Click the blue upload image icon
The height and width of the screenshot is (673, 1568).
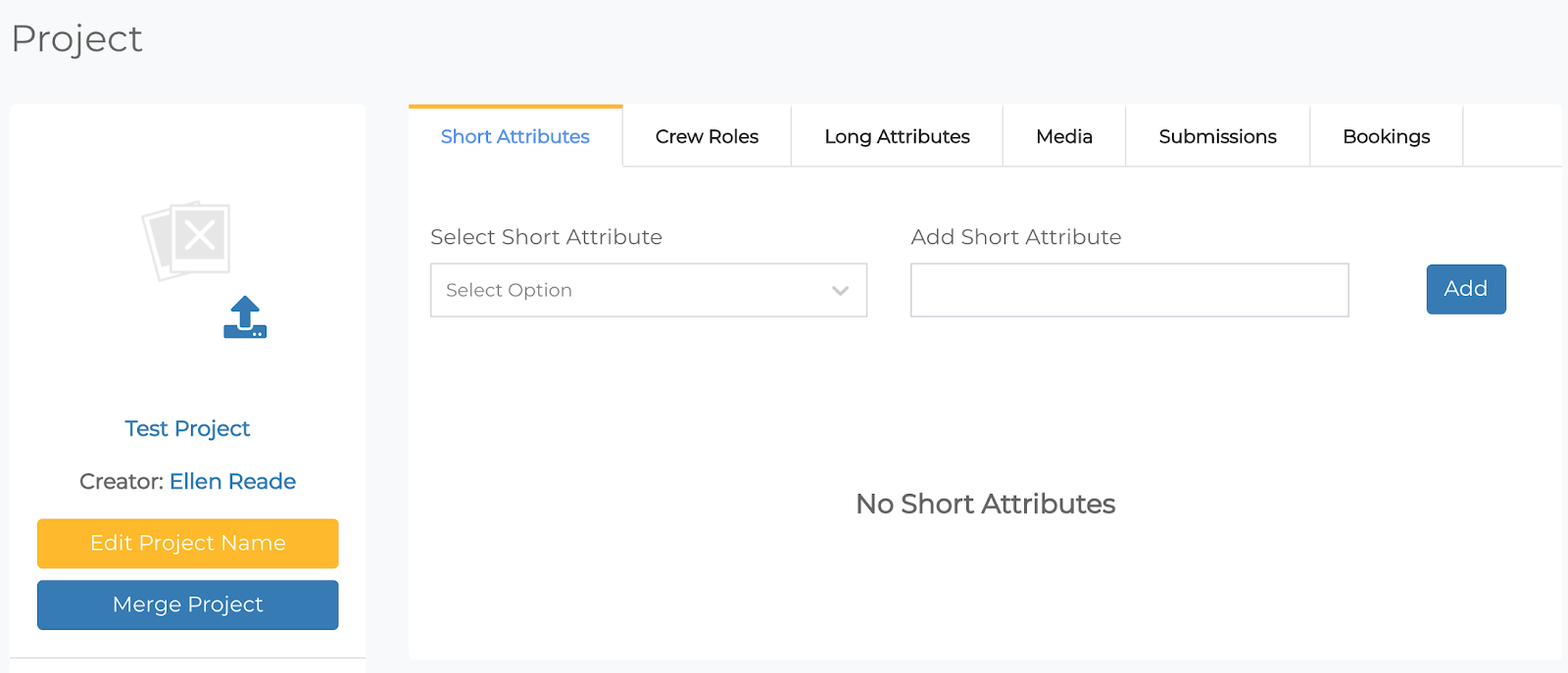[x=245, y=317]
